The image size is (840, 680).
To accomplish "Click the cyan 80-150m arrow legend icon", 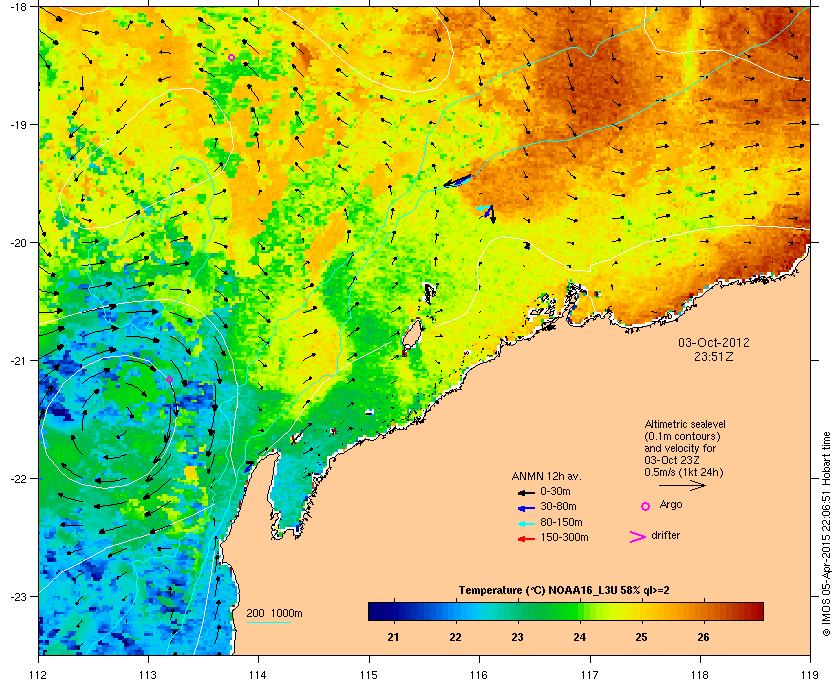I will click(x=527, y=524).
